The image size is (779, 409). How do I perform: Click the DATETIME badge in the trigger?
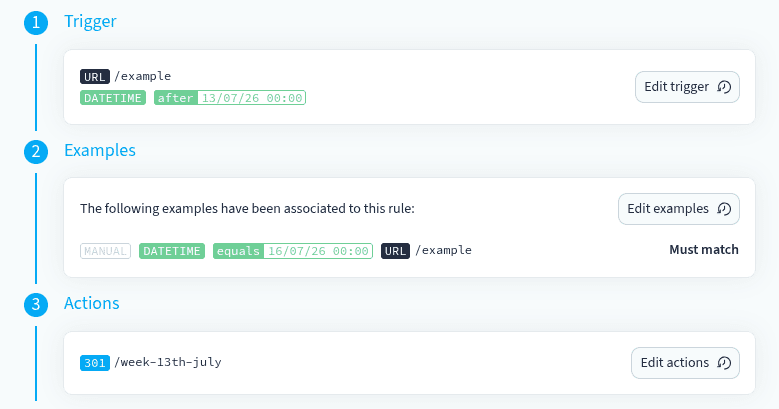[x=113, y=98]
